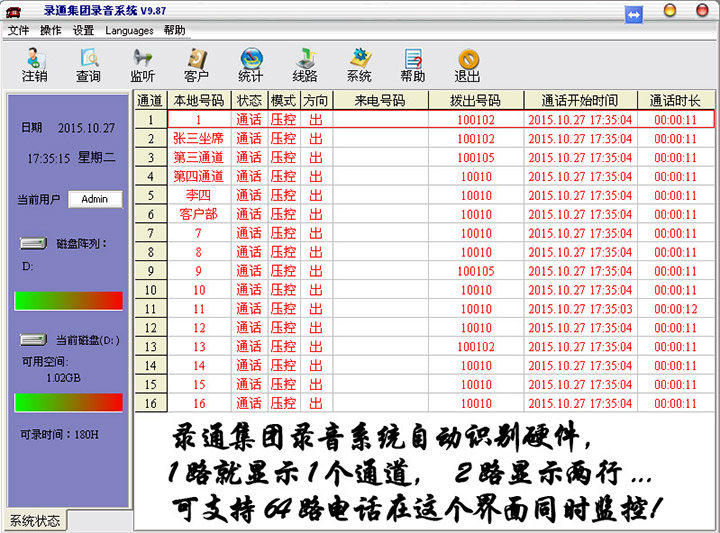The height and width of the screenshot is (533, 720).
Task: Select the 第四通道 local number cell
Action: click(199, 176)
